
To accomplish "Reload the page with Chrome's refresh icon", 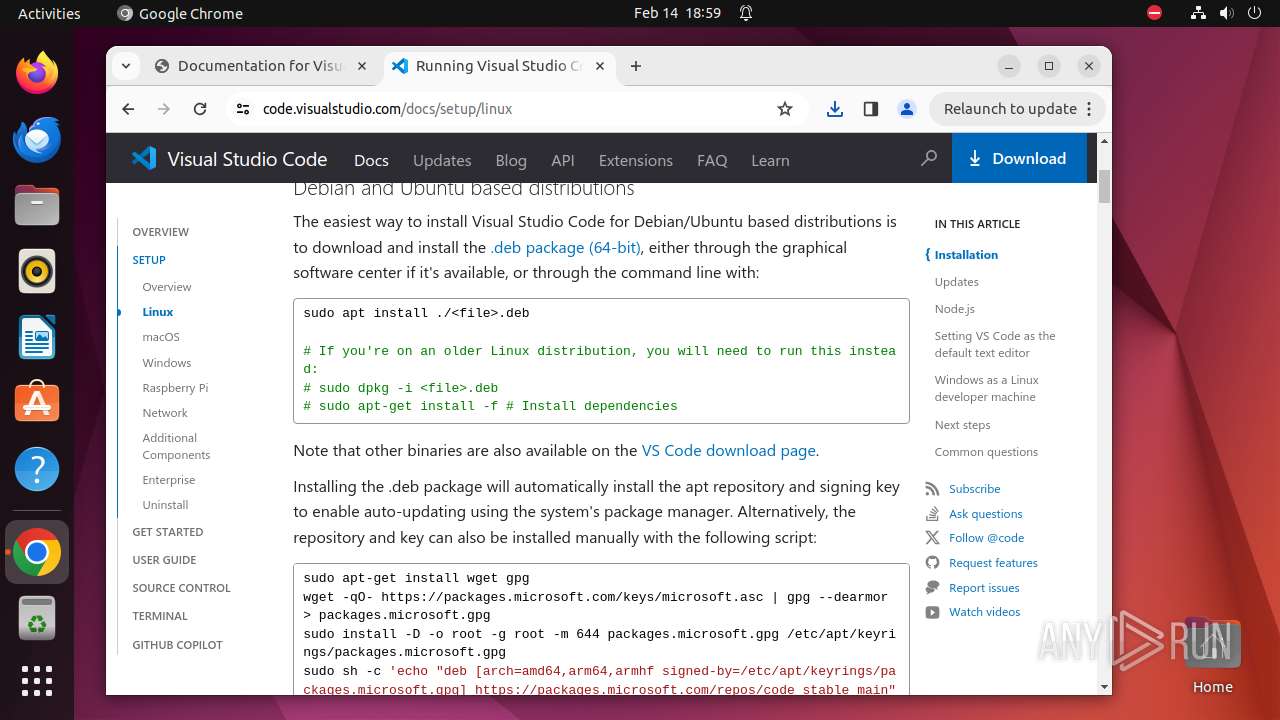I will tap(200, 109).
